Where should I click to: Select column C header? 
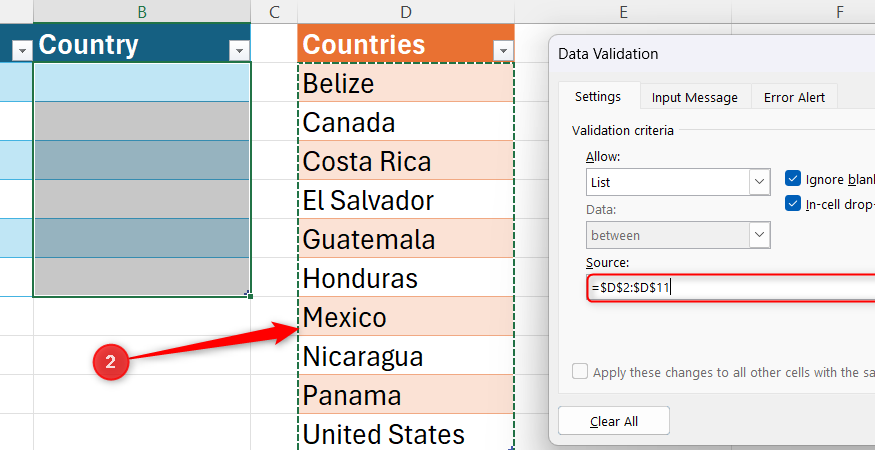[x=274, y=11]
